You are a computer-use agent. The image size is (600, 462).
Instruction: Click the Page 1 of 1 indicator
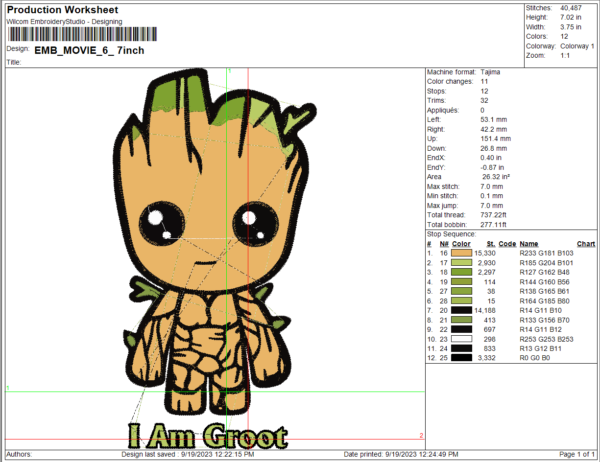point(574,454)
